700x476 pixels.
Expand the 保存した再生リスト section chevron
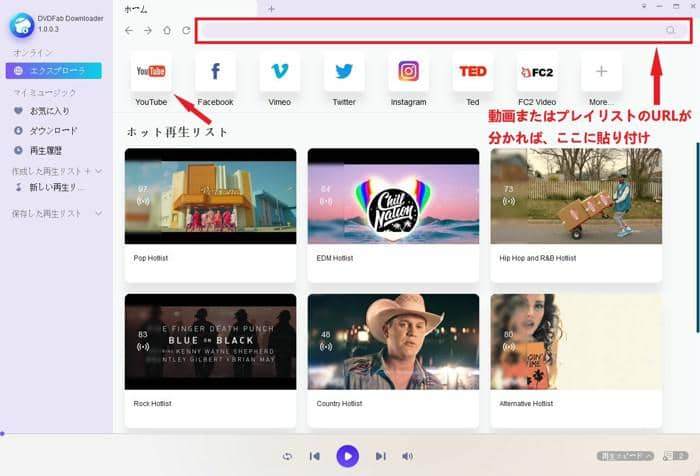click(x=99, y=213)
